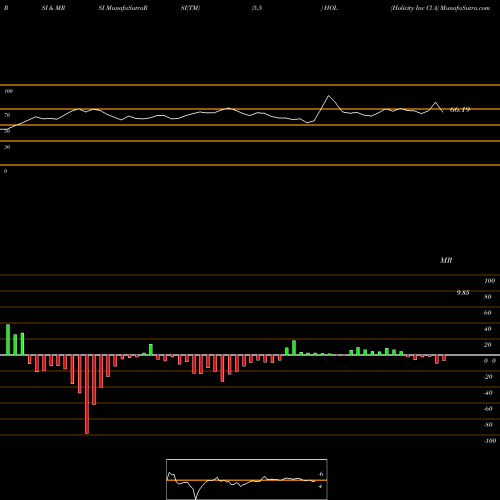The image size is (500, 500).
Task: Click the highest peak of RSI line
Action: 329,96
